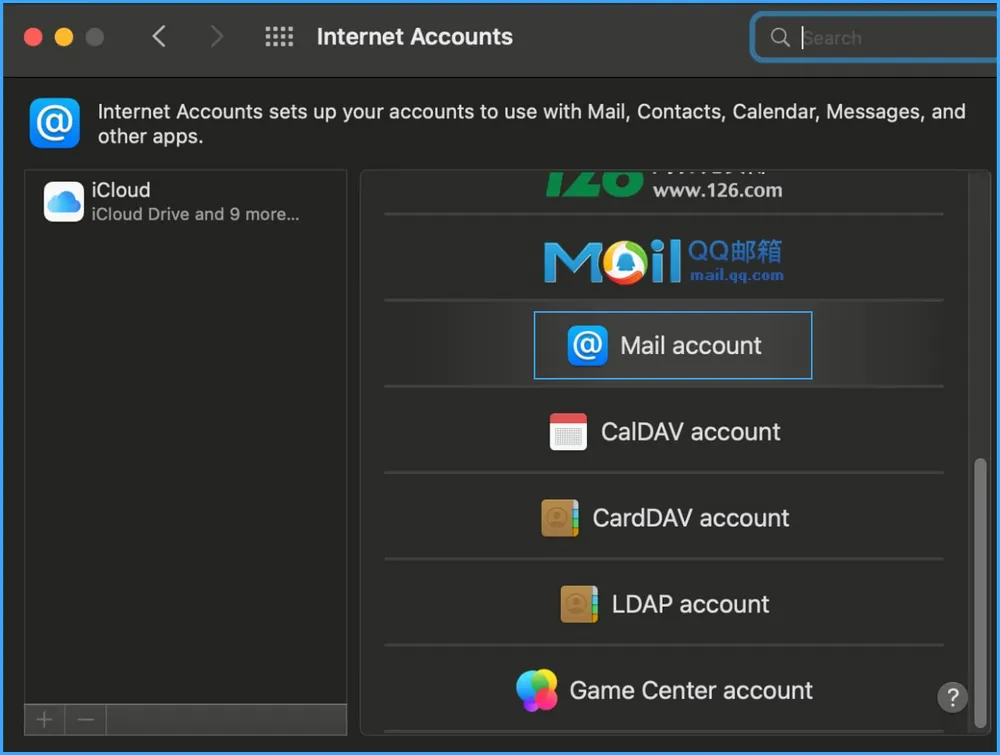Click the magnifying glass search icon

(x=780, y=37)
